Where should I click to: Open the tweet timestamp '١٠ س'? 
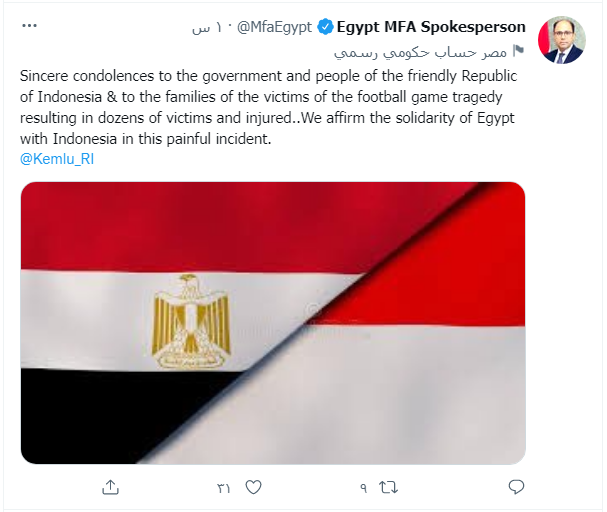pos(209,26)
